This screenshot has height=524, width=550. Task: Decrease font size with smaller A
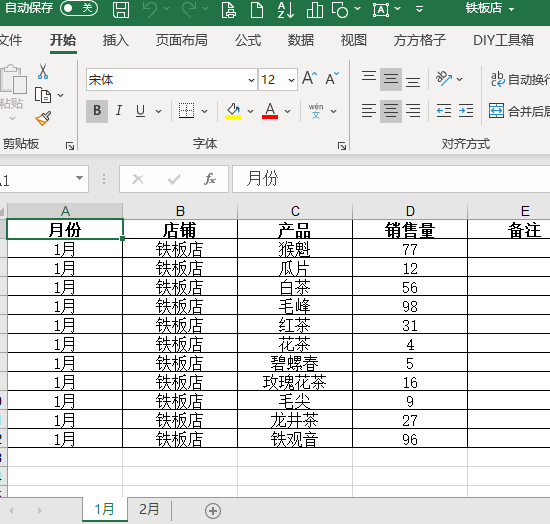point(332,78)
